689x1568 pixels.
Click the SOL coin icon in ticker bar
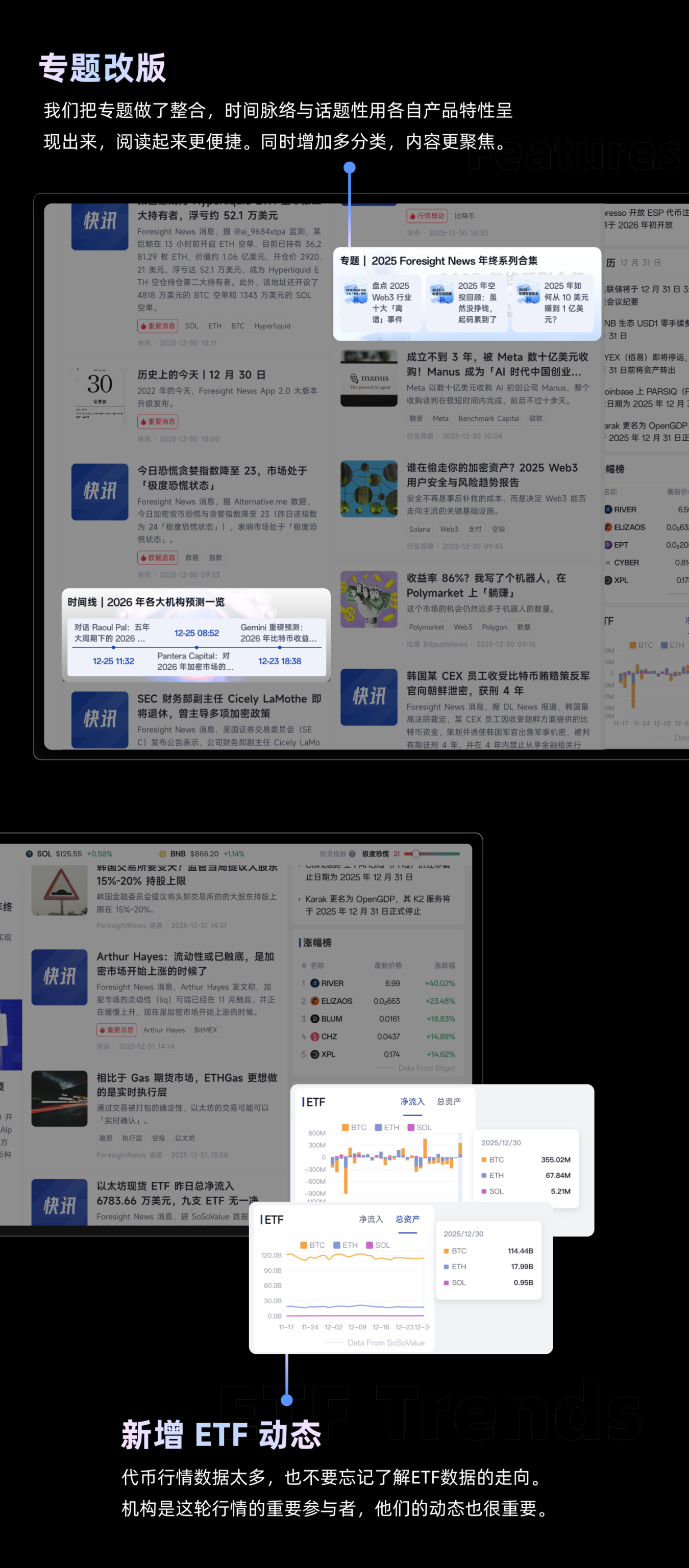click(29, 853)
